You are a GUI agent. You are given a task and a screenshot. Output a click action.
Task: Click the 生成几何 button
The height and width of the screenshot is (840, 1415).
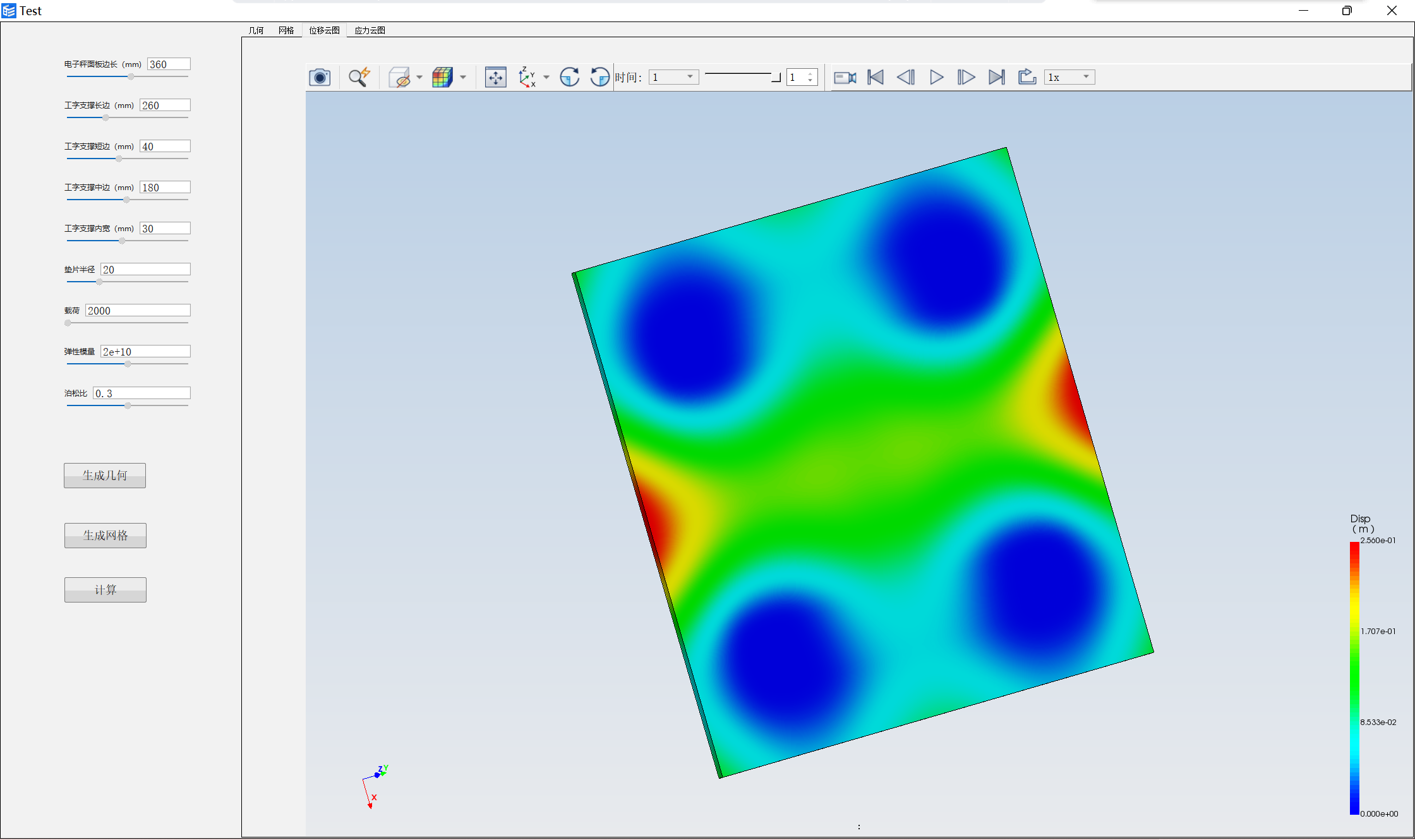coord(105,476)
